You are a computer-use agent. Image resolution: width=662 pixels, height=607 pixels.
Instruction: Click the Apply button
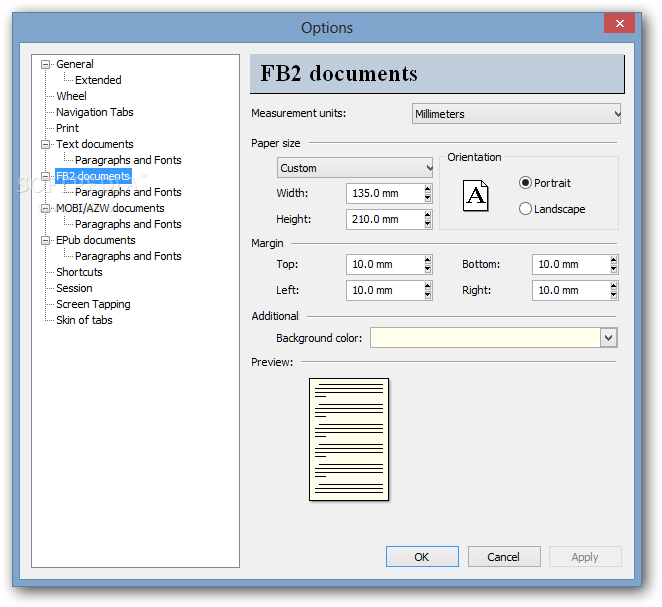click(x=585, y=557)
